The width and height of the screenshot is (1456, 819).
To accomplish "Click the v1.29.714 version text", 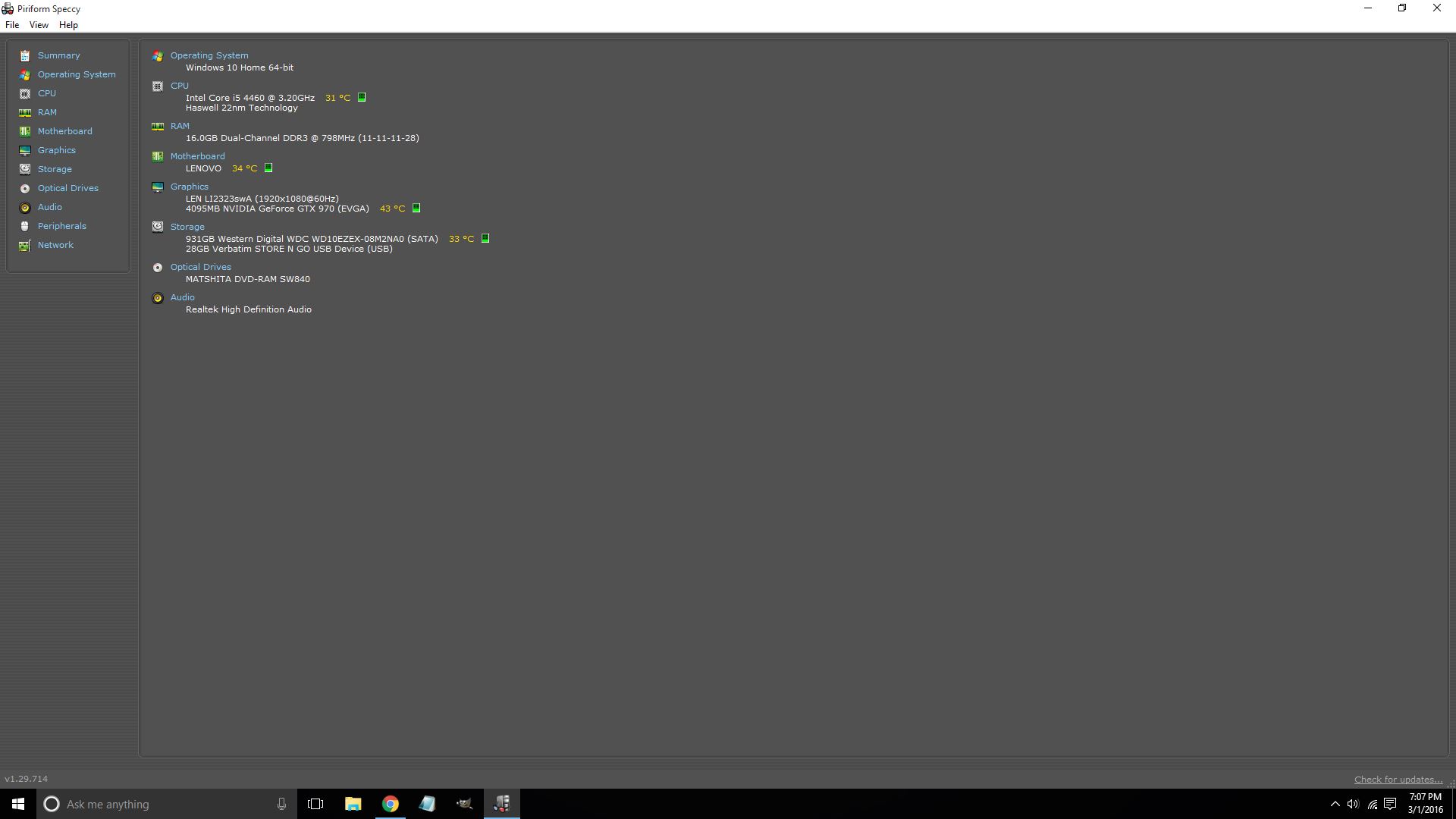I will (x=26, y=779).
